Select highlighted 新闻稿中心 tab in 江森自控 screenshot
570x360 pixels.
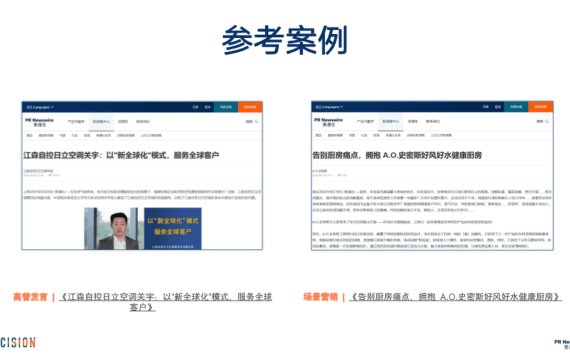pos(101,122)
